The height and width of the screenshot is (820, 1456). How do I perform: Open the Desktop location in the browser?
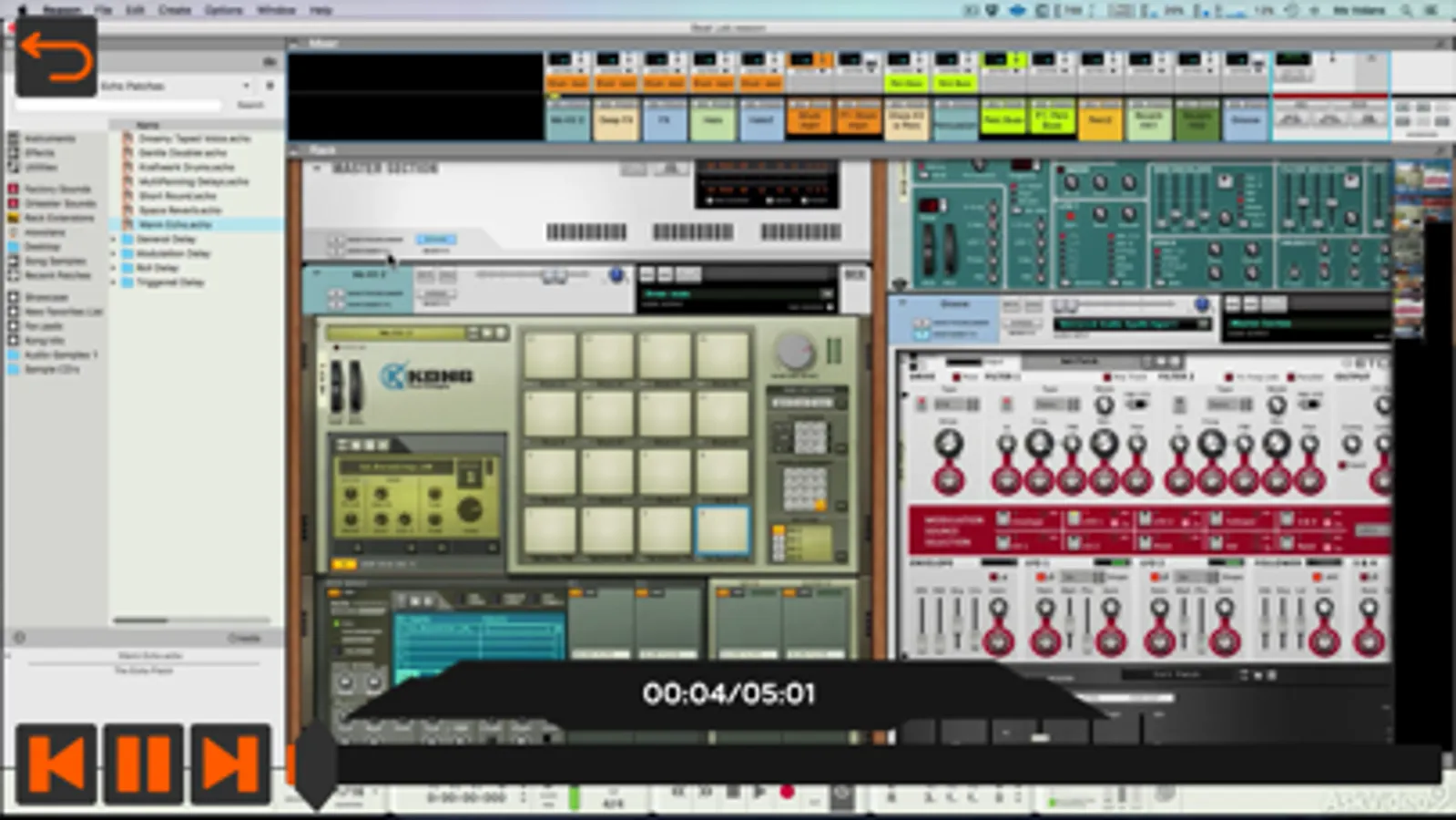pos(42,247)
